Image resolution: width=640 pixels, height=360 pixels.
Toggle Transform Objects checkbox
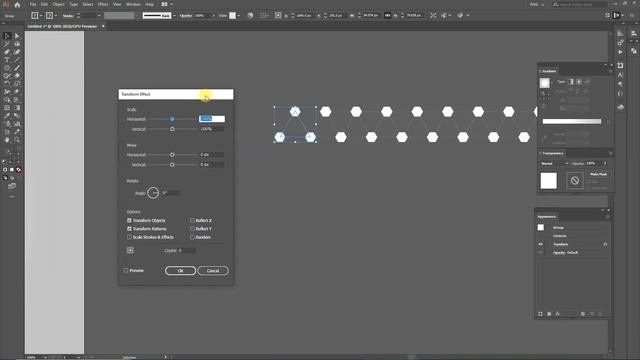(129, 220)
